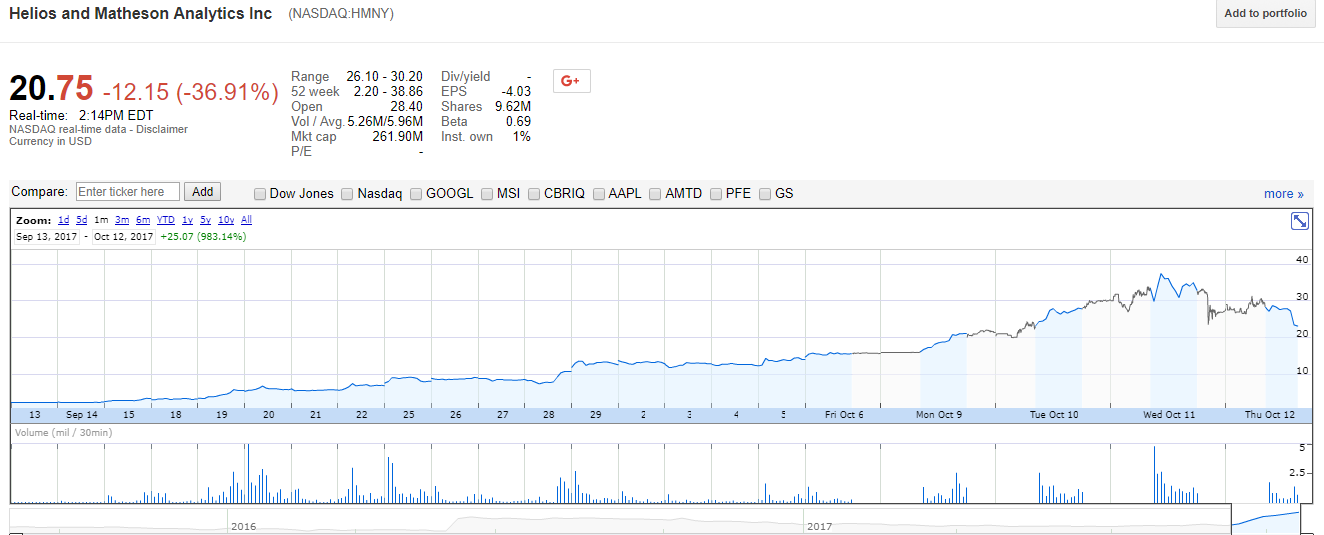Click the 2016 label in overview timeline

pos(243,526)
